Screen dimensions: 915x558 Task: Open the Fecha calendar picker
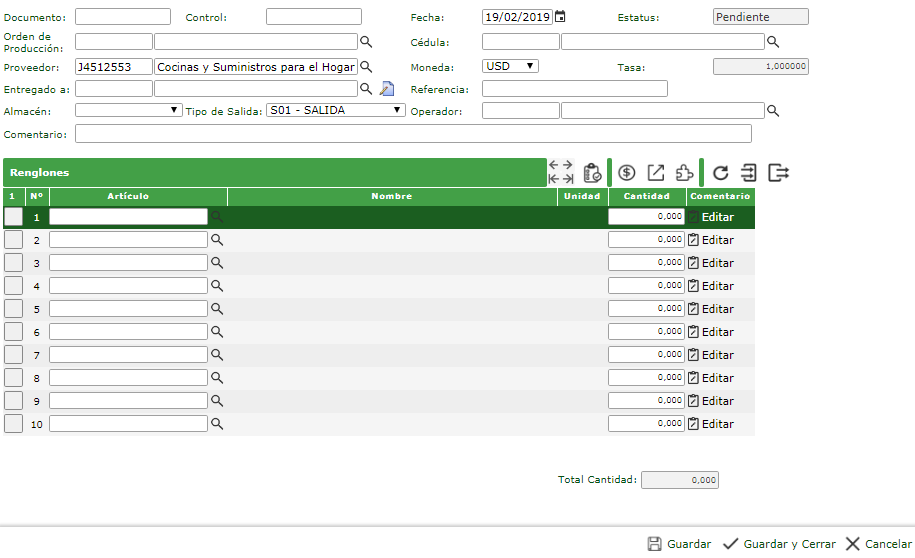pyautogui.click(x=560, y=16)
